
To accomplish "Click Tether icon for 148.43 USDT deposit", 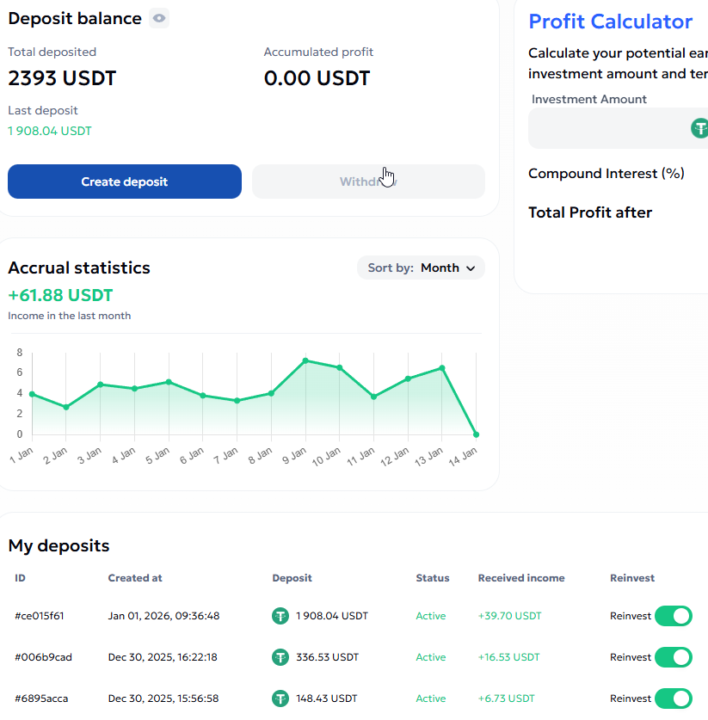I will [281, 698].
